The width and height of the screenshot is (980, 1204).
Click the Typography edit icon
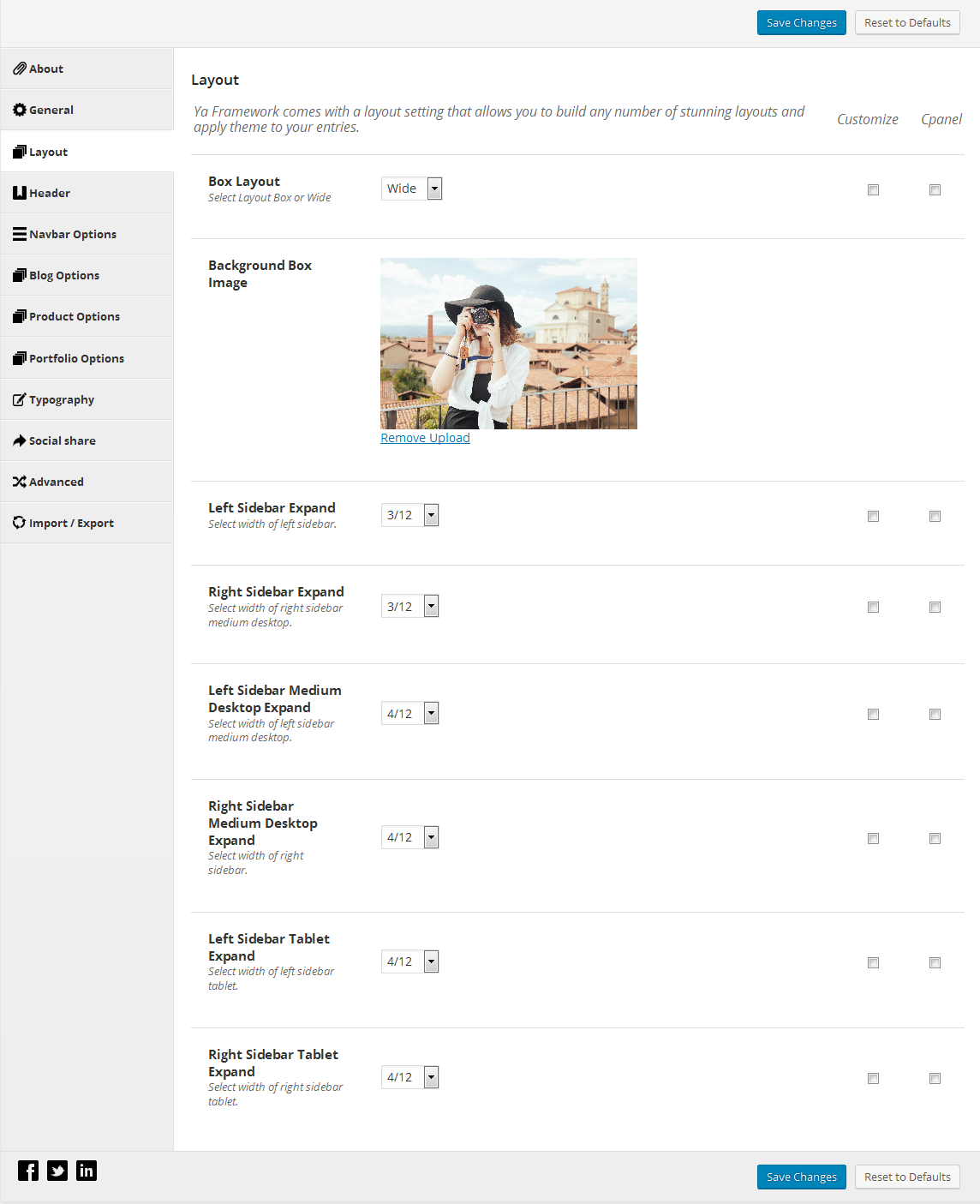20,399
